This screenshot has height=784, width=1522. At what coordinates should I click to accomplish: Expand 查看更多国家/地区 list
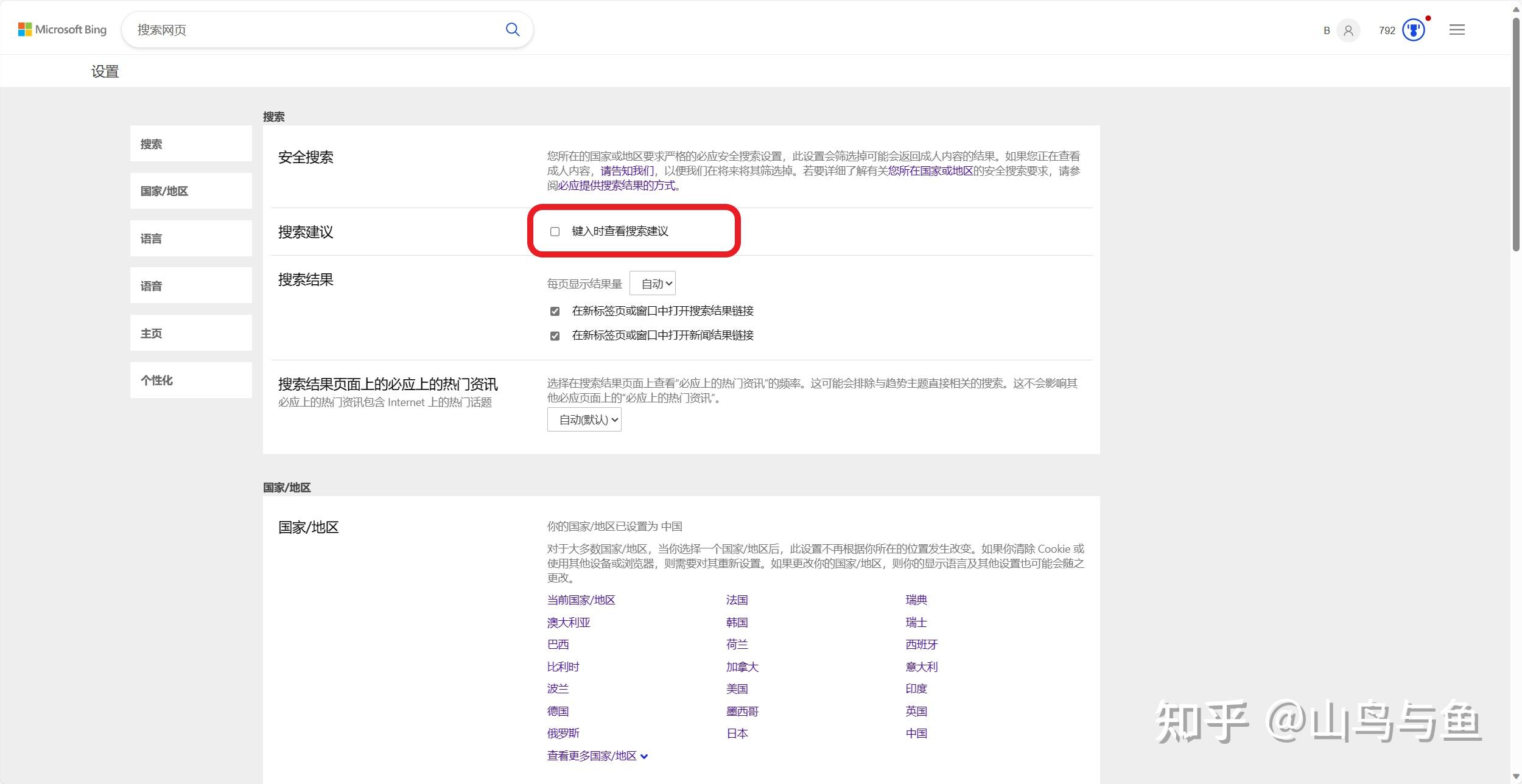(x=597, y=755)
